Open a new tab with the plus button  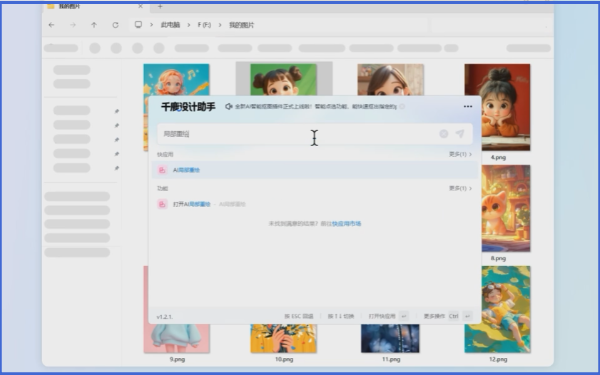(160, 6)
